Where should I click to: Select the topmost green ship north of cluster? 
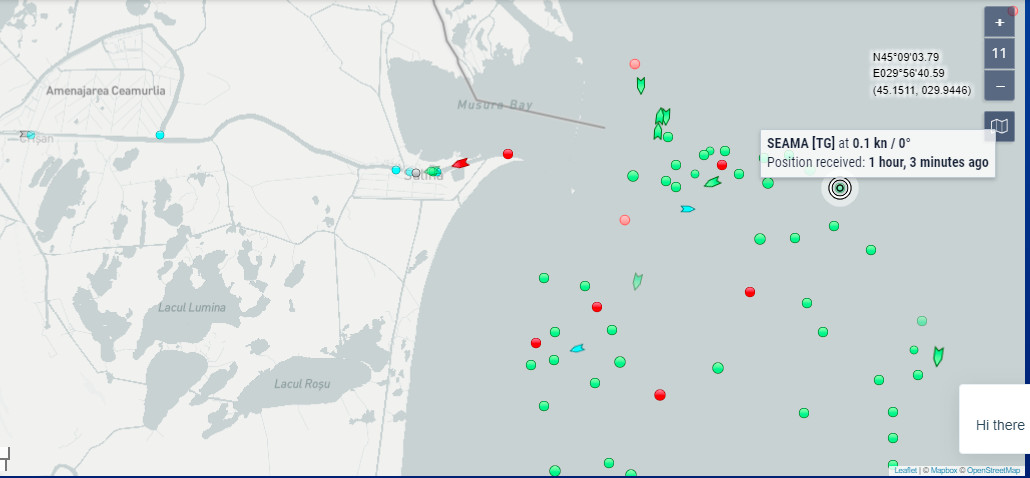(x=640, y=85)
